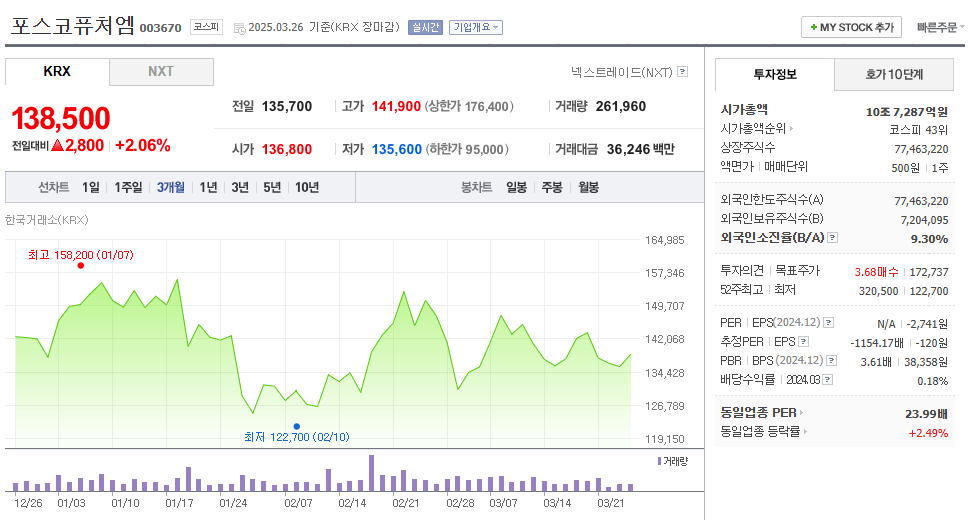
Task: Click the 한국거래소(KRX) chart label
Action: (x=47, y=220)
